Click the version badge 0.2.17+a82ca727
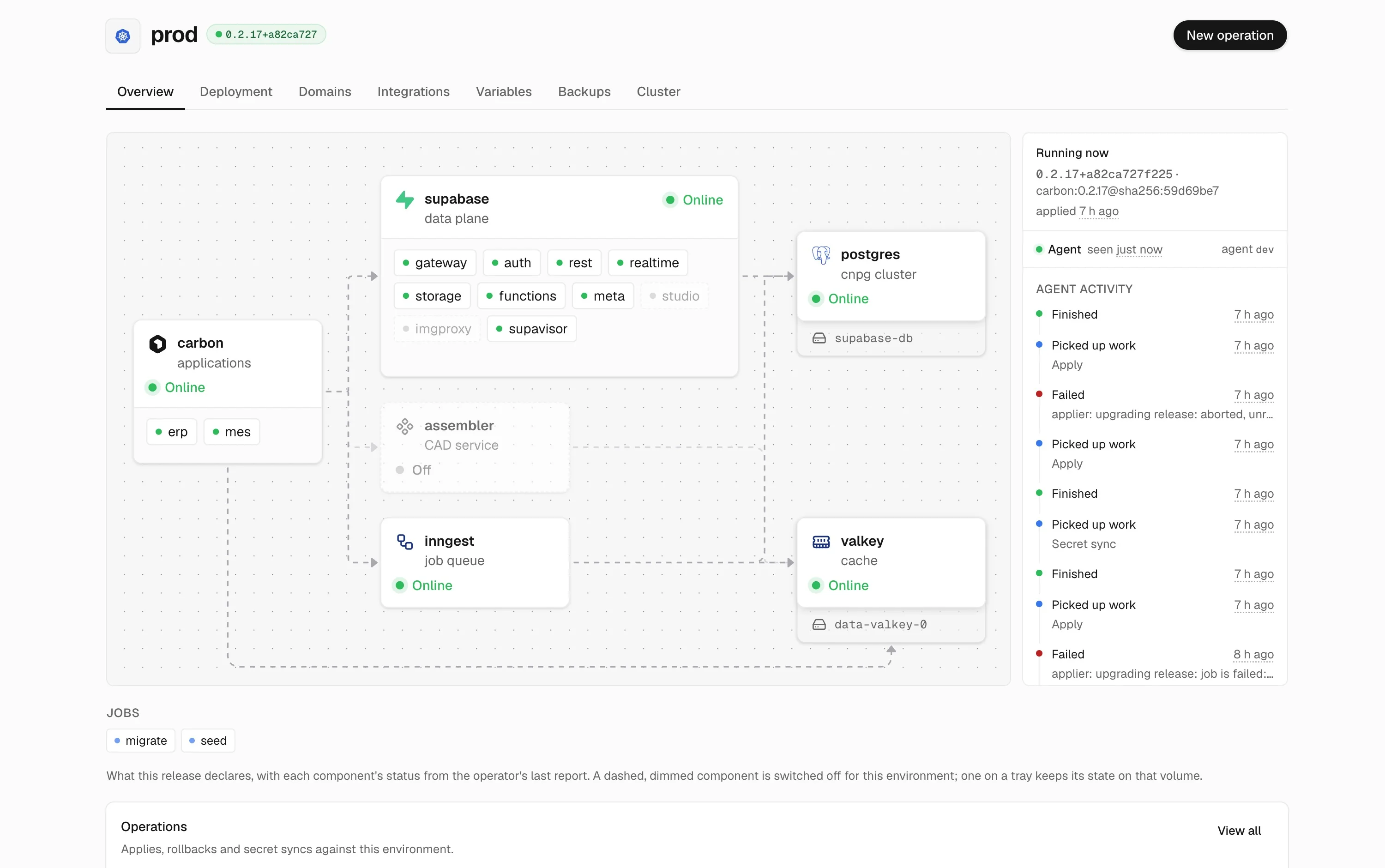The width and height of the screenshot is (1385, 868). pos(266,35)
